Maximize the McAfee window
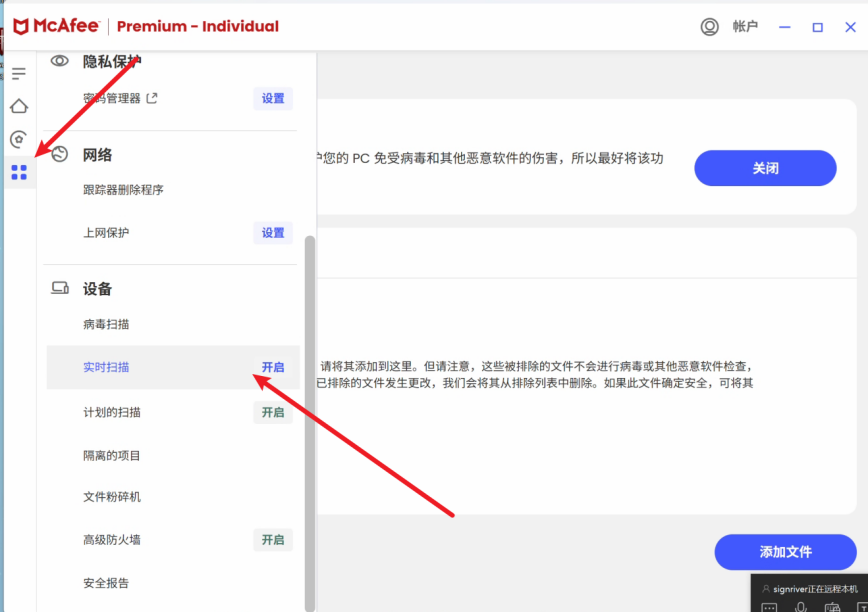The height and width of the screenshot is (612, 868). [817, 27]
